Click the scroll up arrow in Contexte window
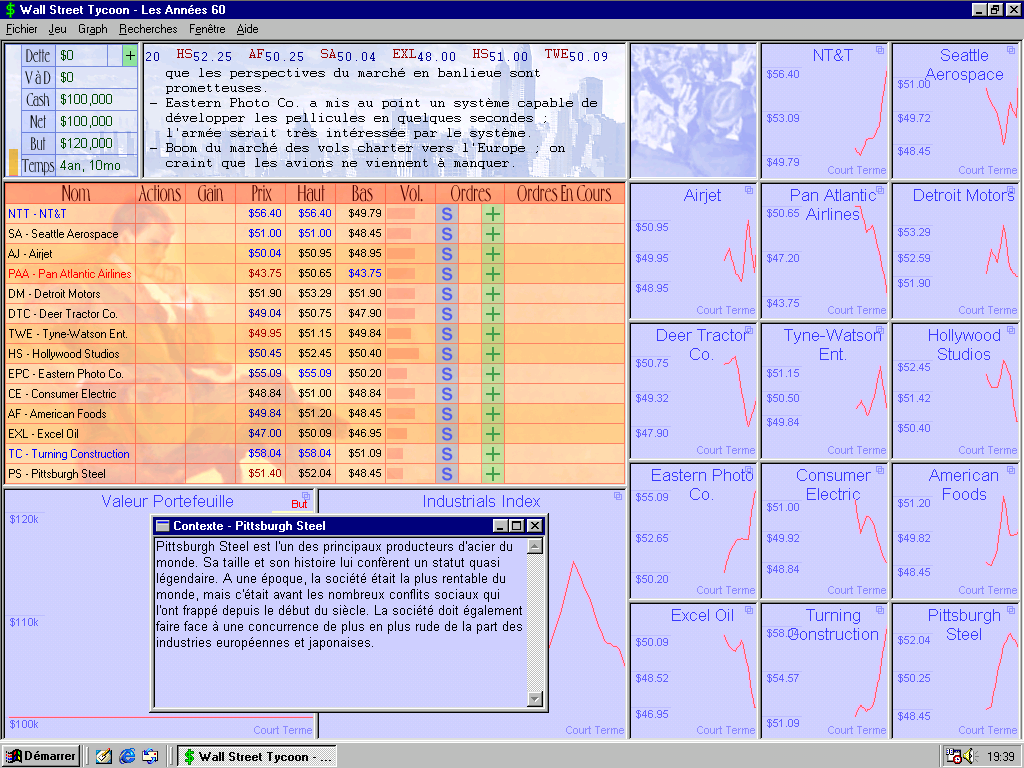1024x768 pixels. click(535, 546)
